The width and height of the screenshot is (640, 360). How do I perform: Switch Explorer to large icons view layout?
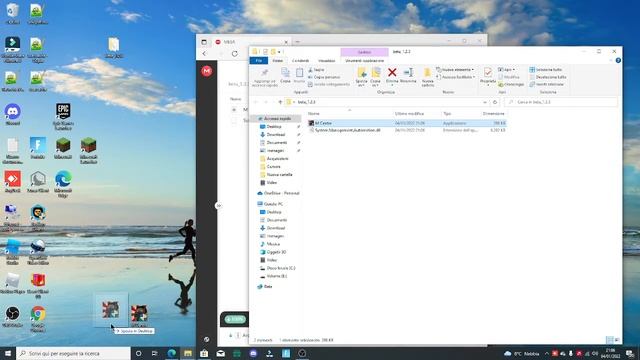617,340
